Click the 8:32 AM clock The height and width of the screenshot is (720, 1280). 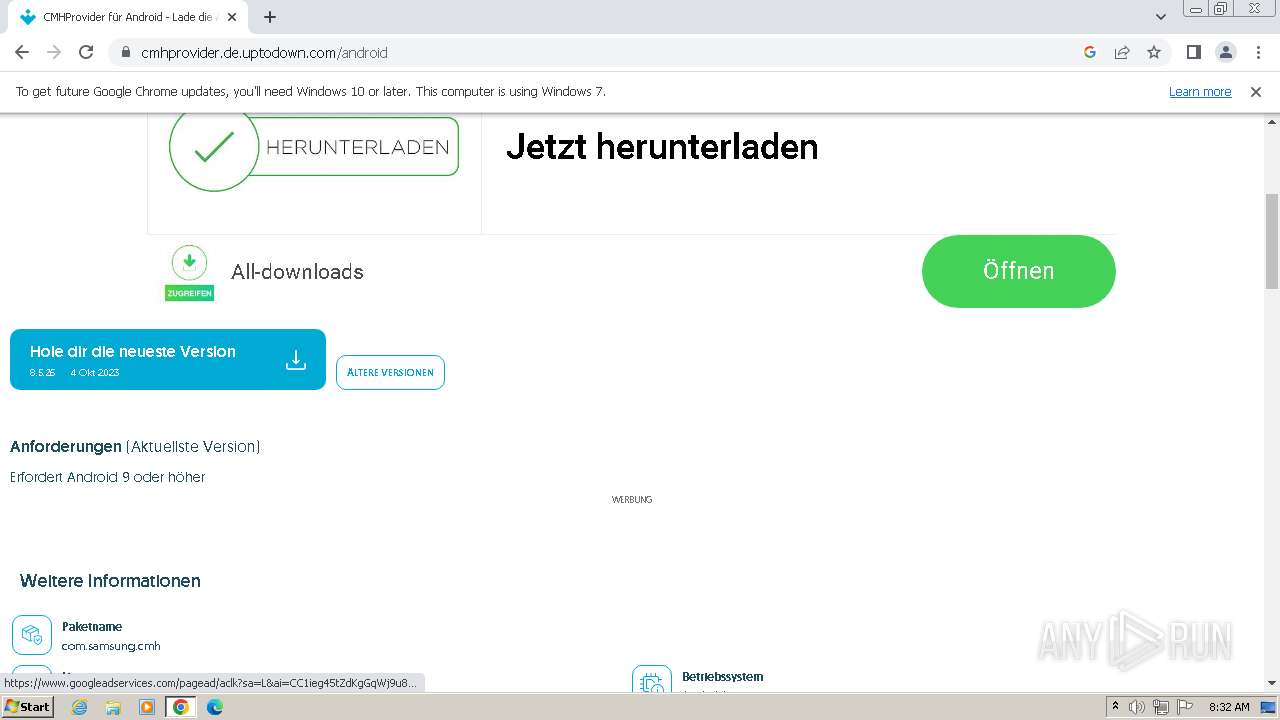pyautogui.click(x=1229, y=707)
